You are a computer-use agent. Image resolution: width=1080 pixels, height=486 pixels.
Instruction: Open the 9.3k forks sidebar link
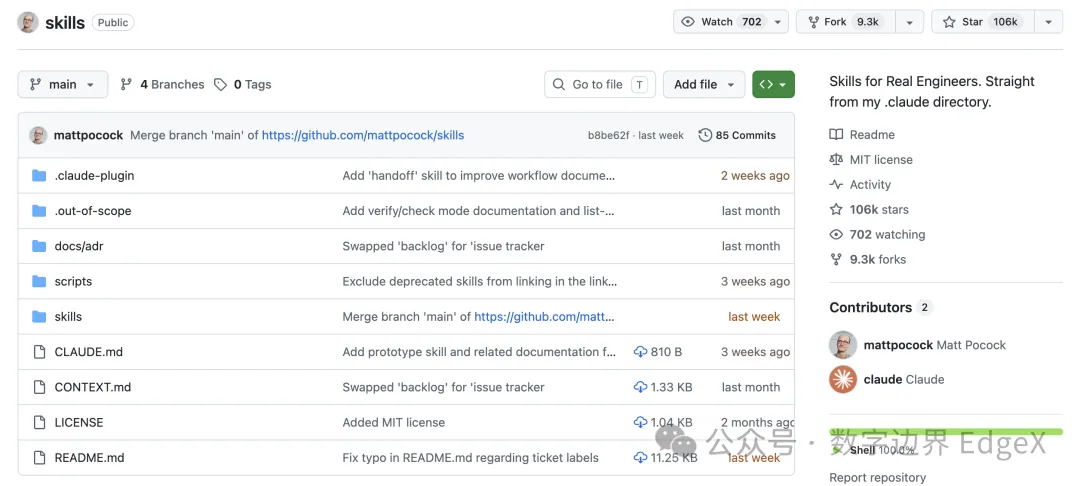coord(868,260)
